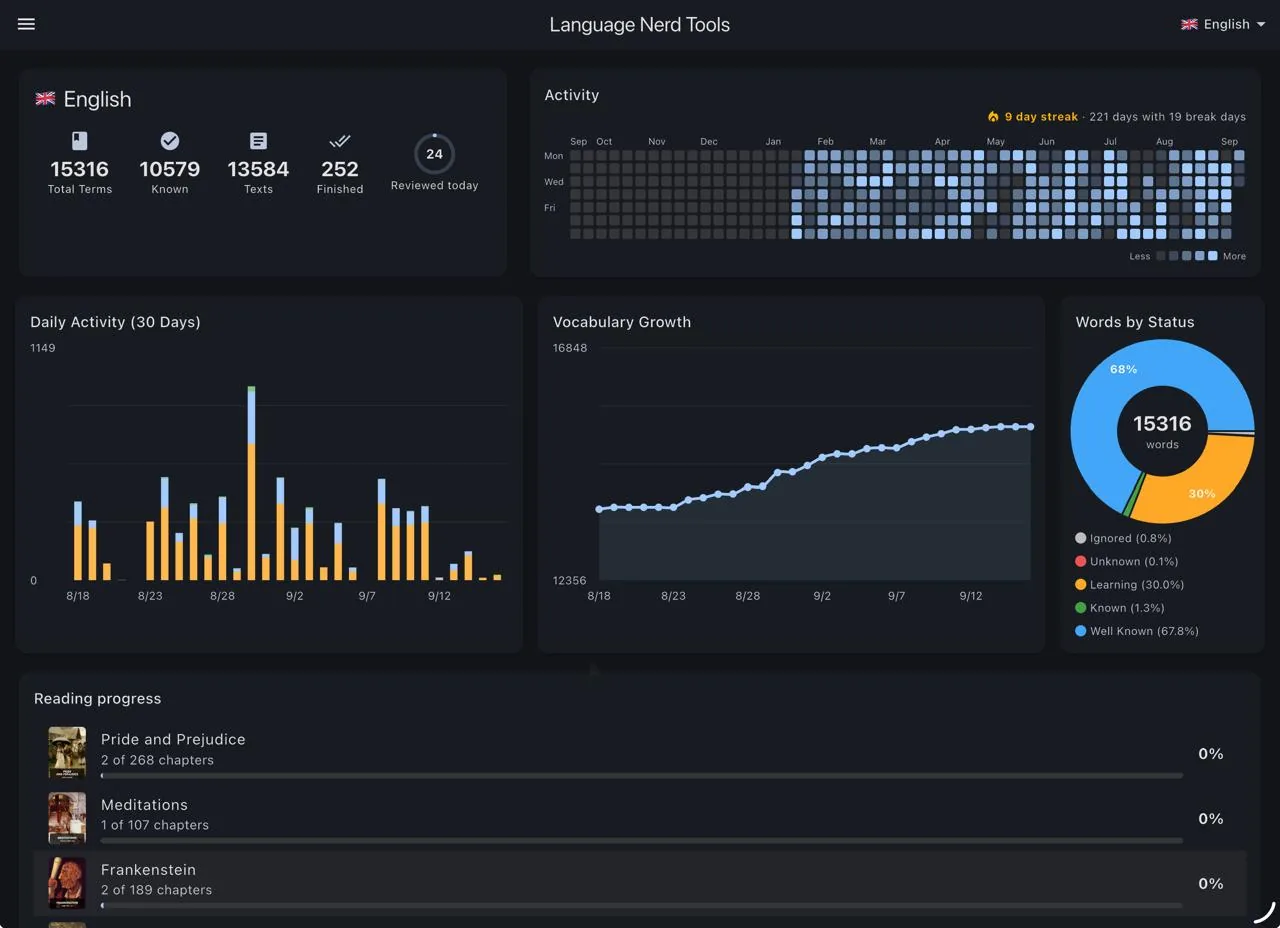
Task: Click the '9 day streak' text
Action: click(x=1041, y=117)
